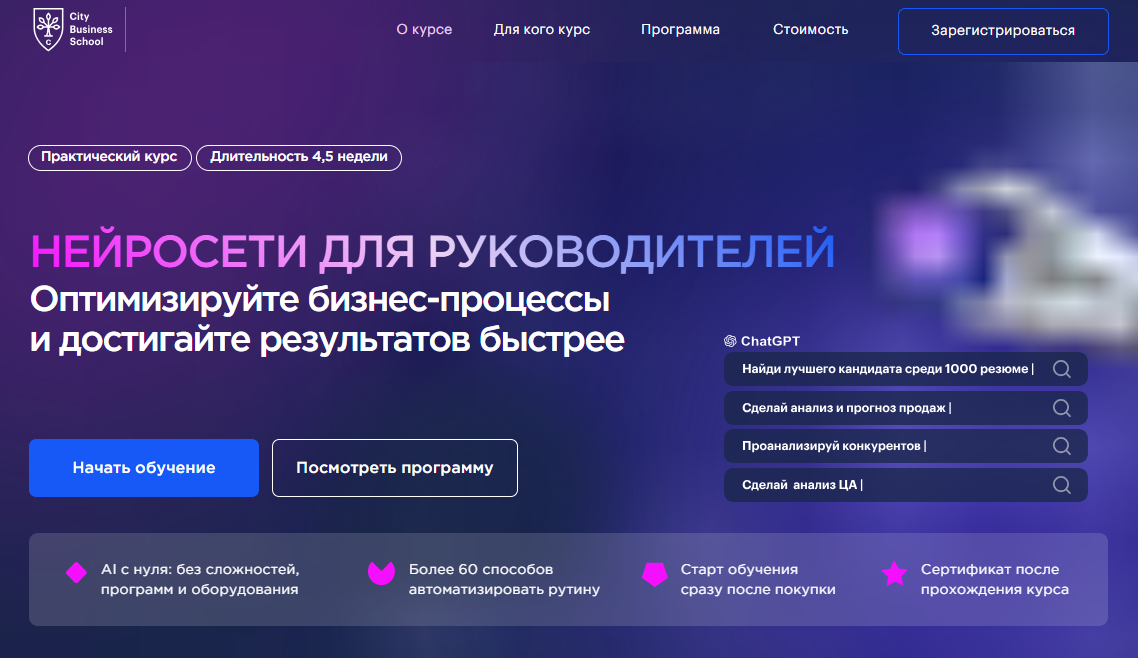The height and width of the screenshot is (658, 1138).
Task: Click the 'Посмотреть программу' button
Action: pos(395,468)
